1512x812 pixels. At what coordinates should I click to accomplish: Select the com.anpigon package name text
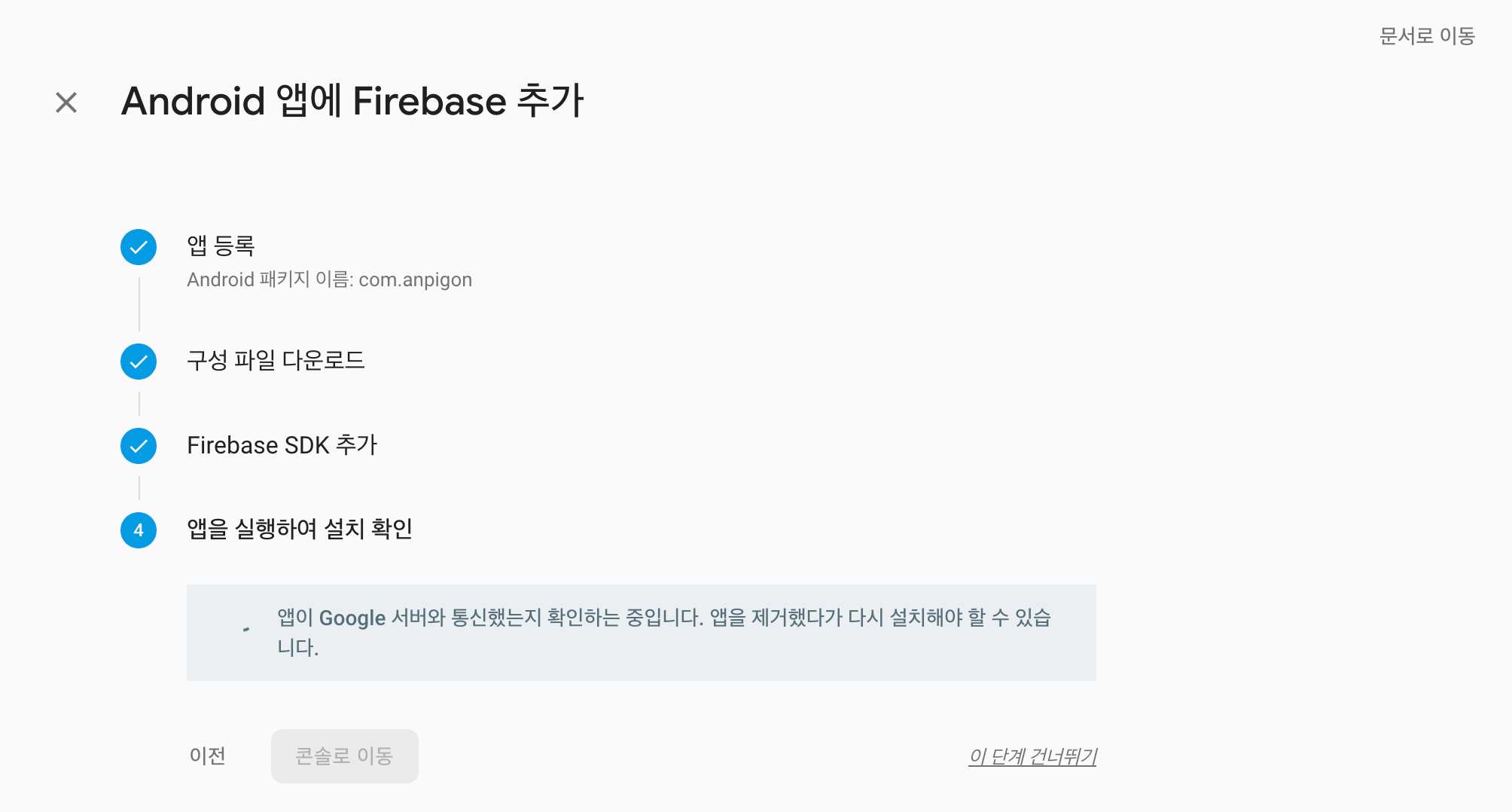[x=415, y=279]
